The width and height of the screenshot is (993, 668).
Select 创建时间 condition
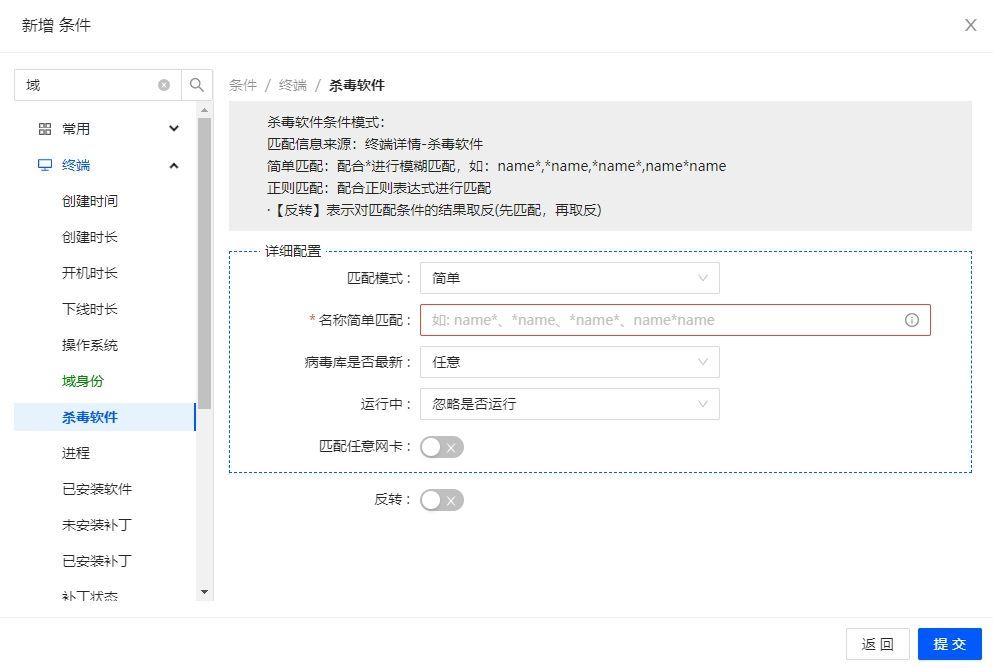[90, 201]
